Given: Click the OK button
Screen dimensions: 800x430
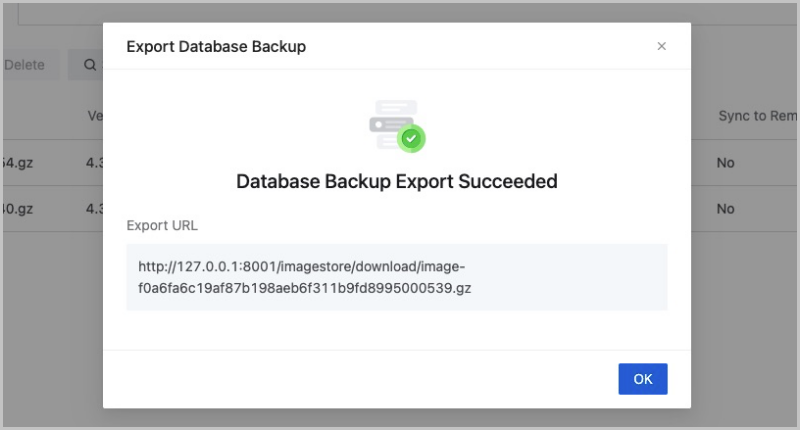Looking at the screenshot, I should point(642,379).
